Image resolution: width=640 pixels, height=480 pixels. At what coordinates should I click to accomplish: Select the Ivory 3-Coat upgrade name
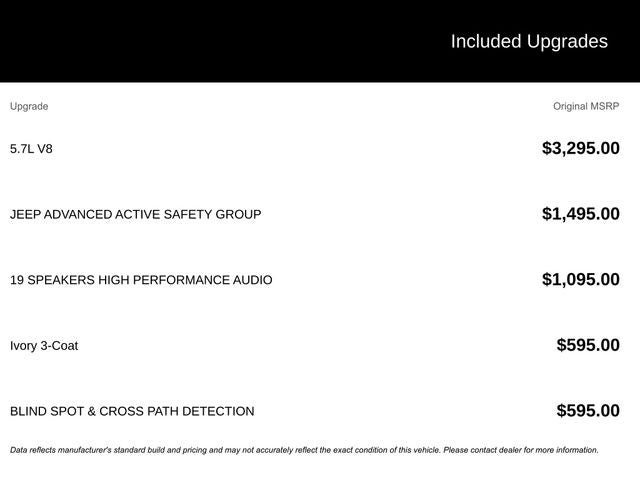[x=44, y=346]
